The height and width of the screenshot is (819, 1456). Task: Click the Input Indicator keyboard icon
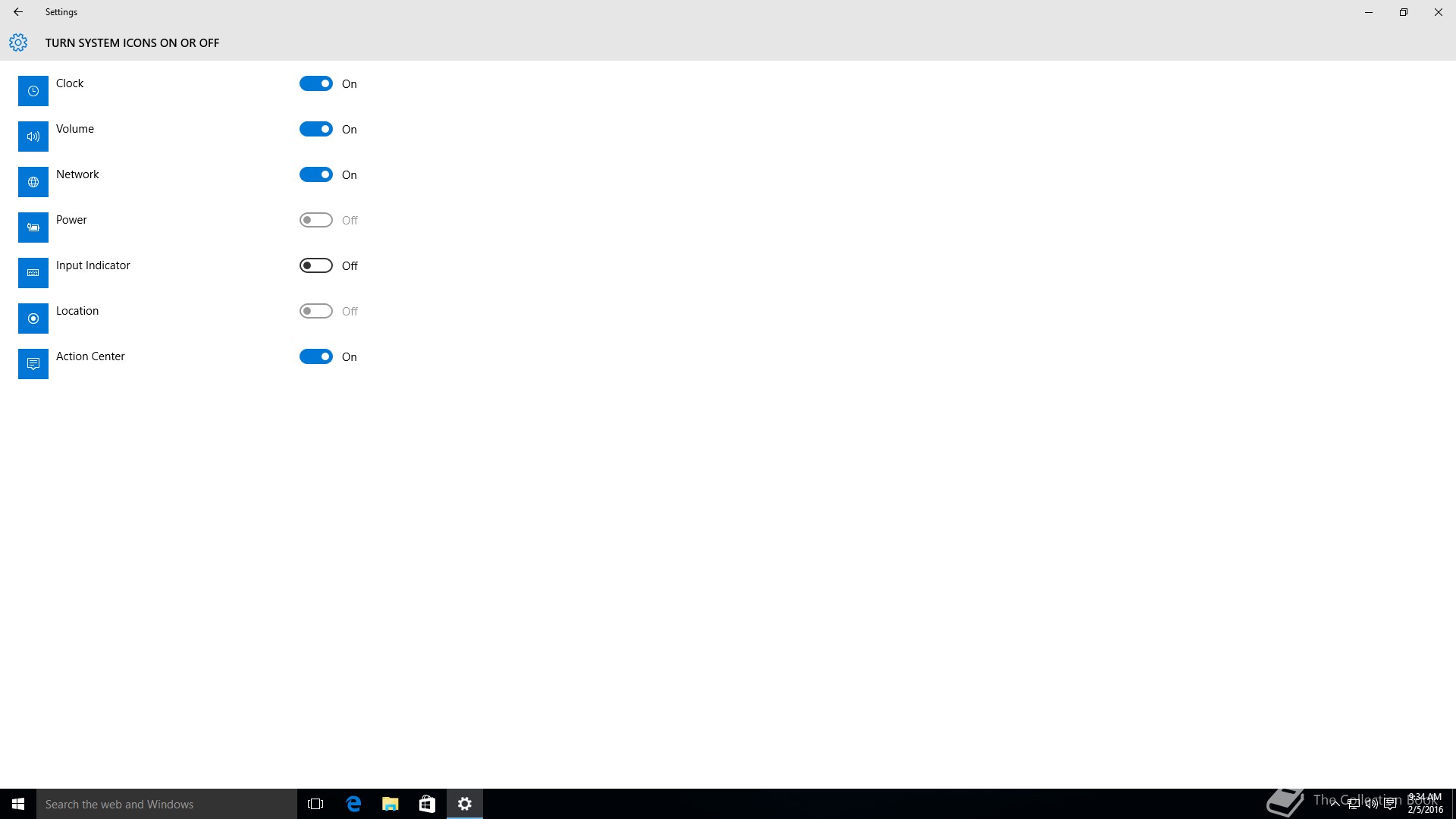point(33,273)
